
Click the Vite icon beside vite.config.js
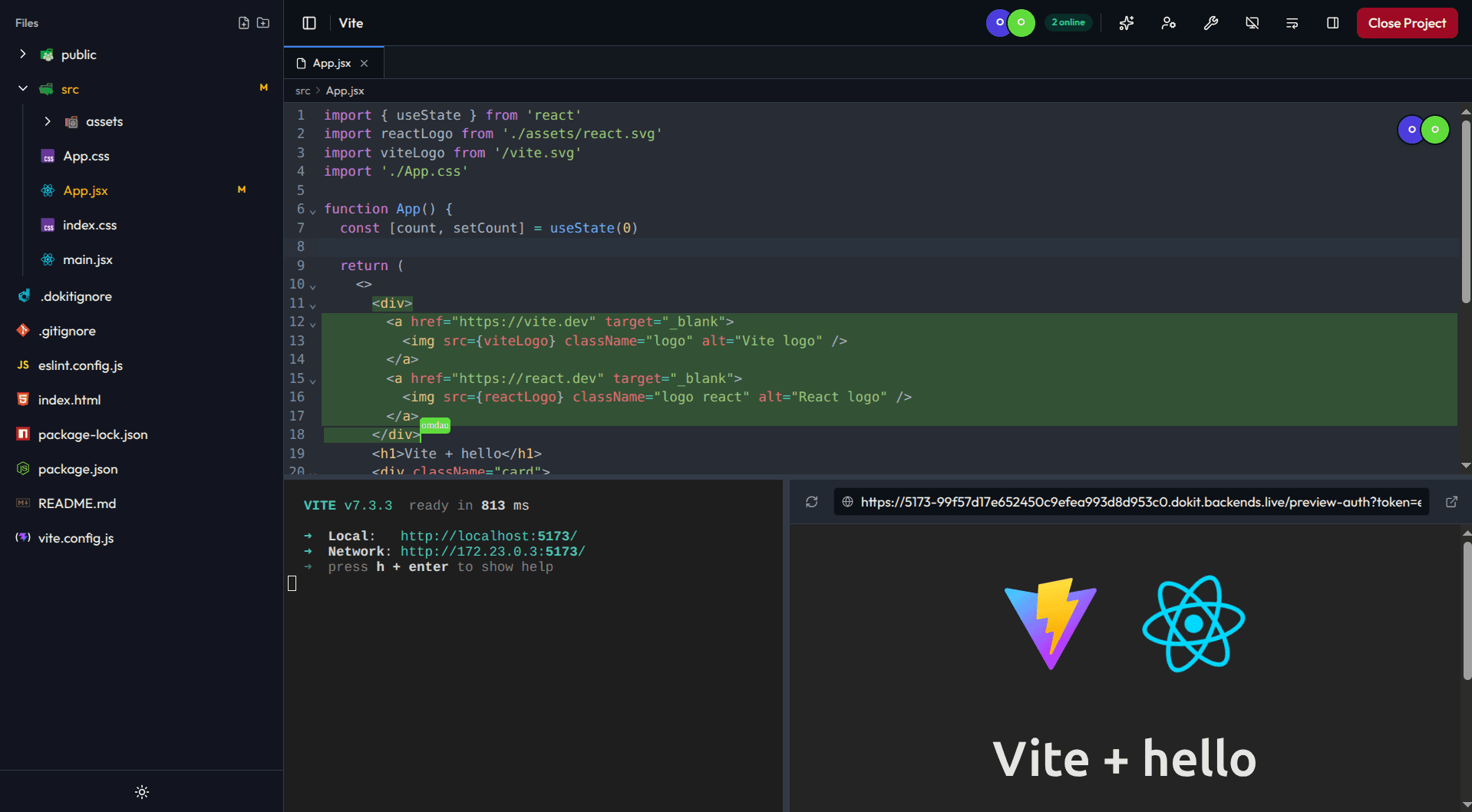click(x=23, y=537)
